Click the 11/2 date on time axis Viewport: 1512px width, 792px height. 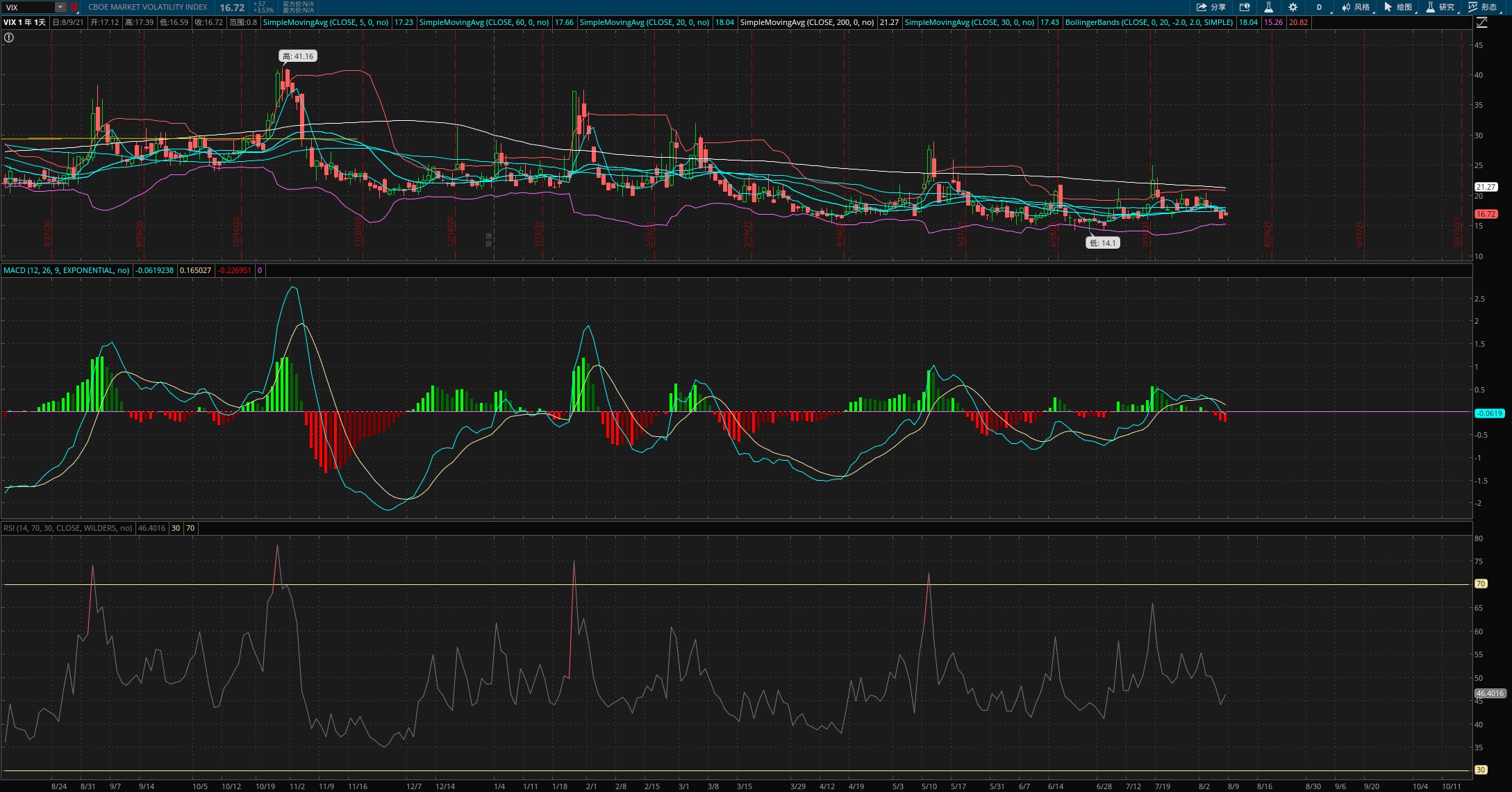pos(297,786)
